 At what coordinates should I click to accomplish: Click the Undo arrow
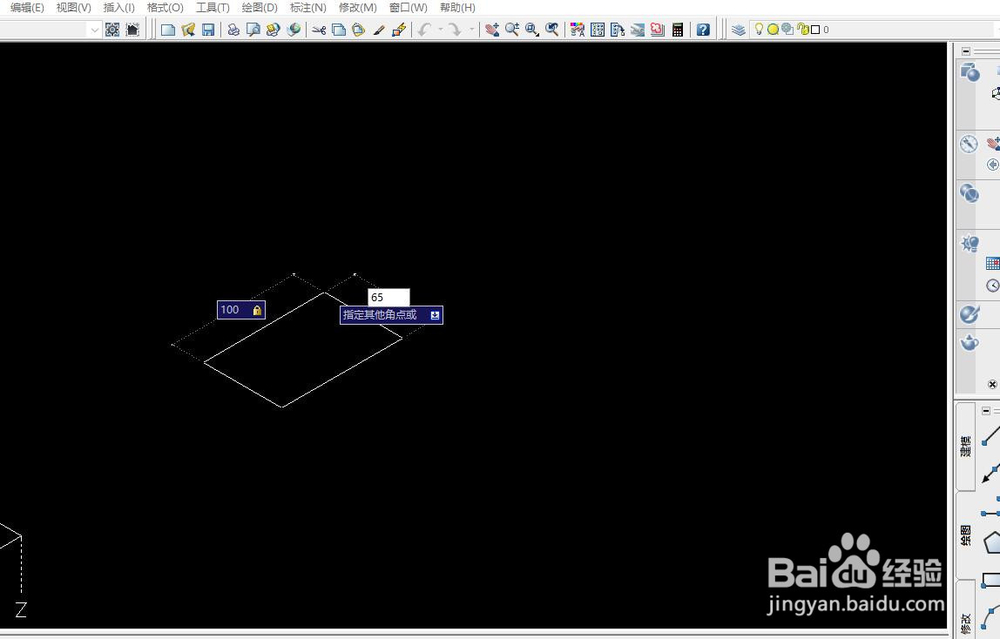coord(425,29)
